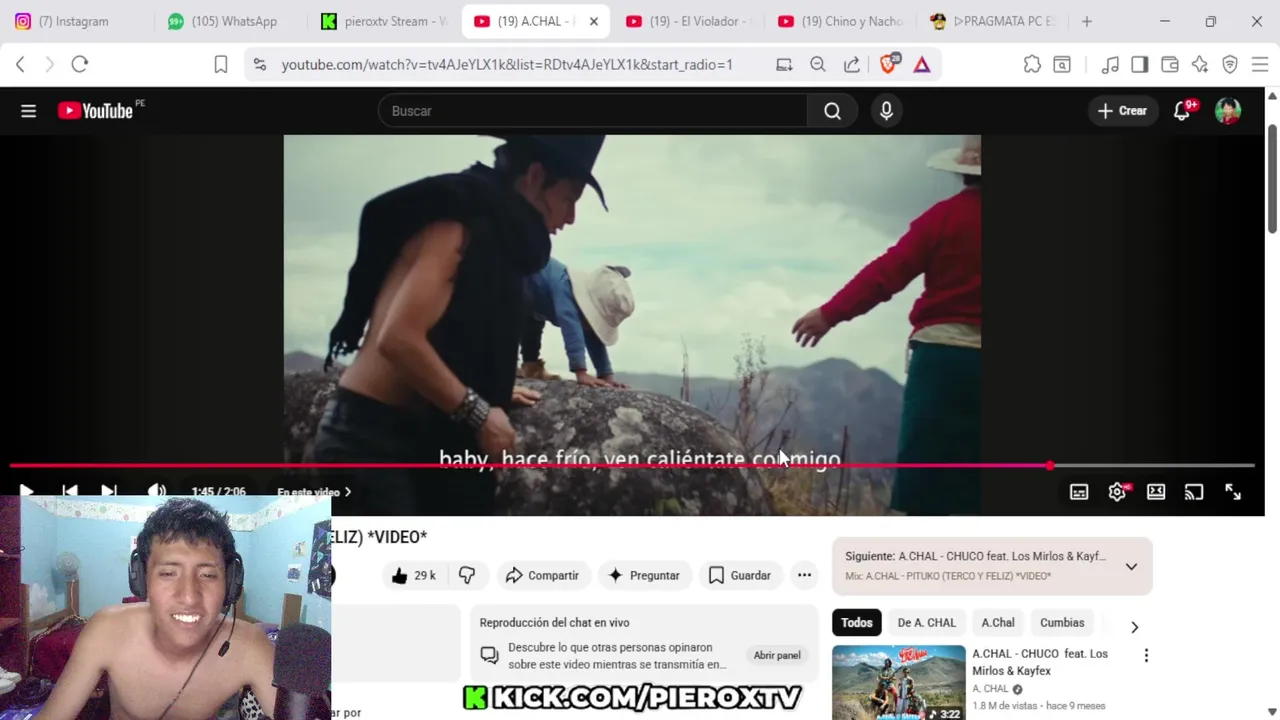The height and width of the screenshot is (720, 1280).
Task: Go back with the browser back arrow
Action: click(x=20, y=64)
